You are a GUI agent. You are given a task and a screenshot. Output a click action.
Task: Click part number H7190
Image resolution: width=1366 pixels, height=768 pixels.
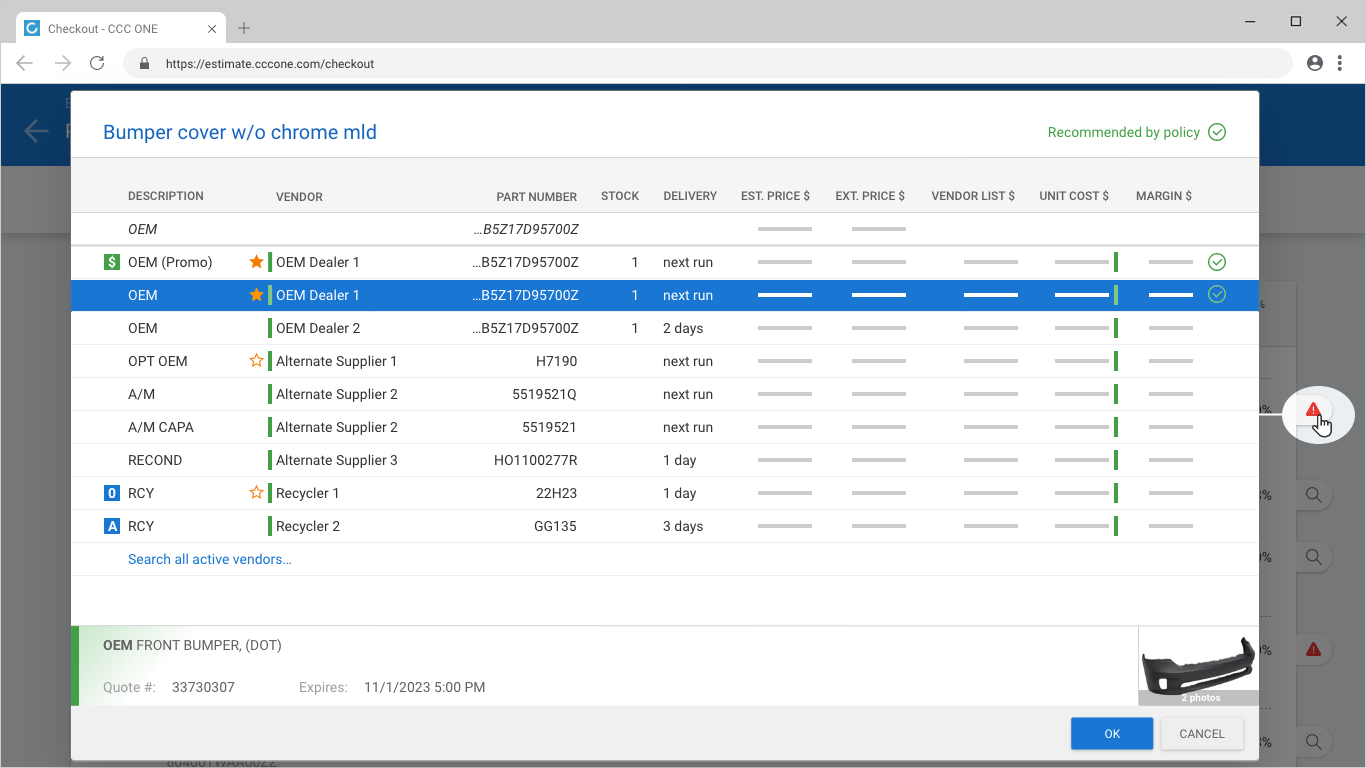pos(556,361)
